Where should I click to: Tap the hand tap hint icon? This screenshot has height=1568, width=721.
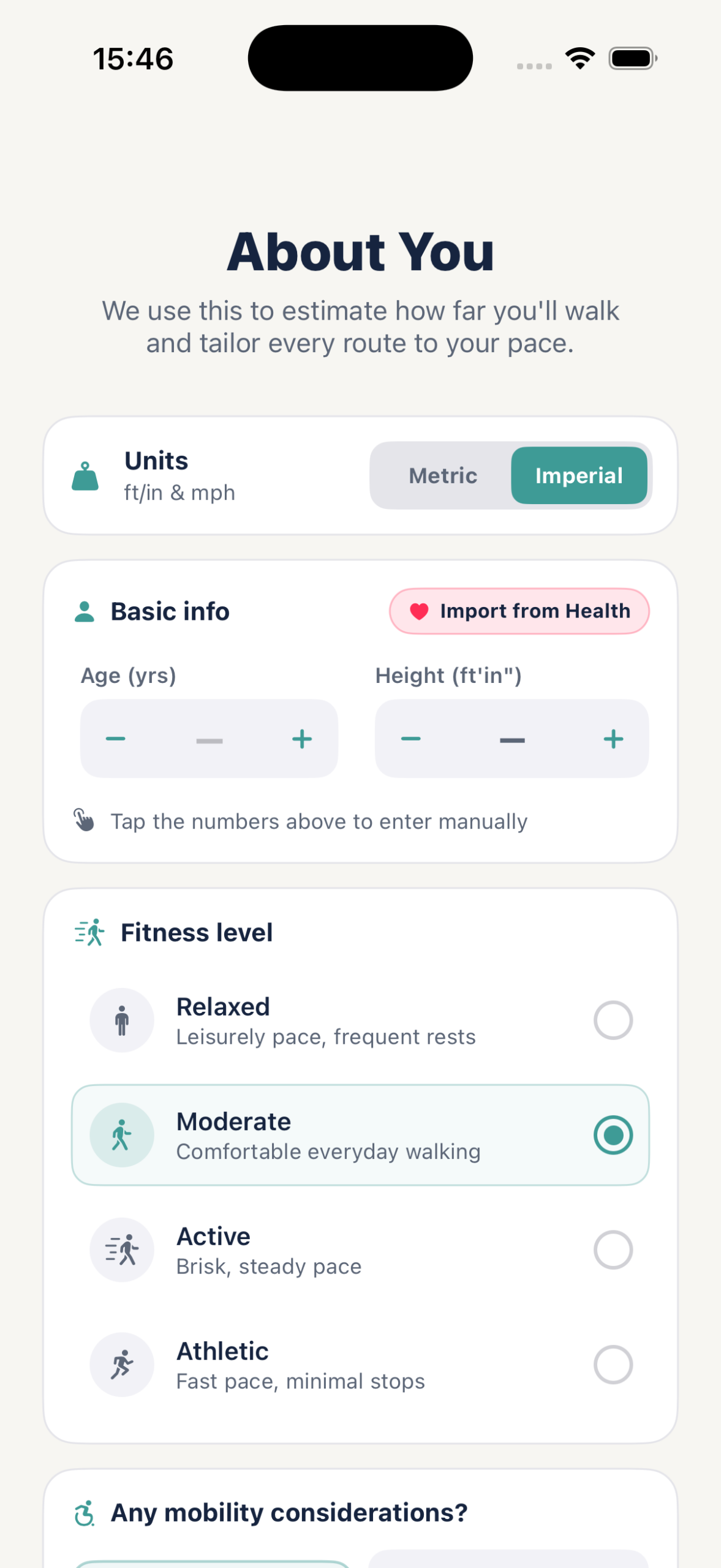point(85,820)
